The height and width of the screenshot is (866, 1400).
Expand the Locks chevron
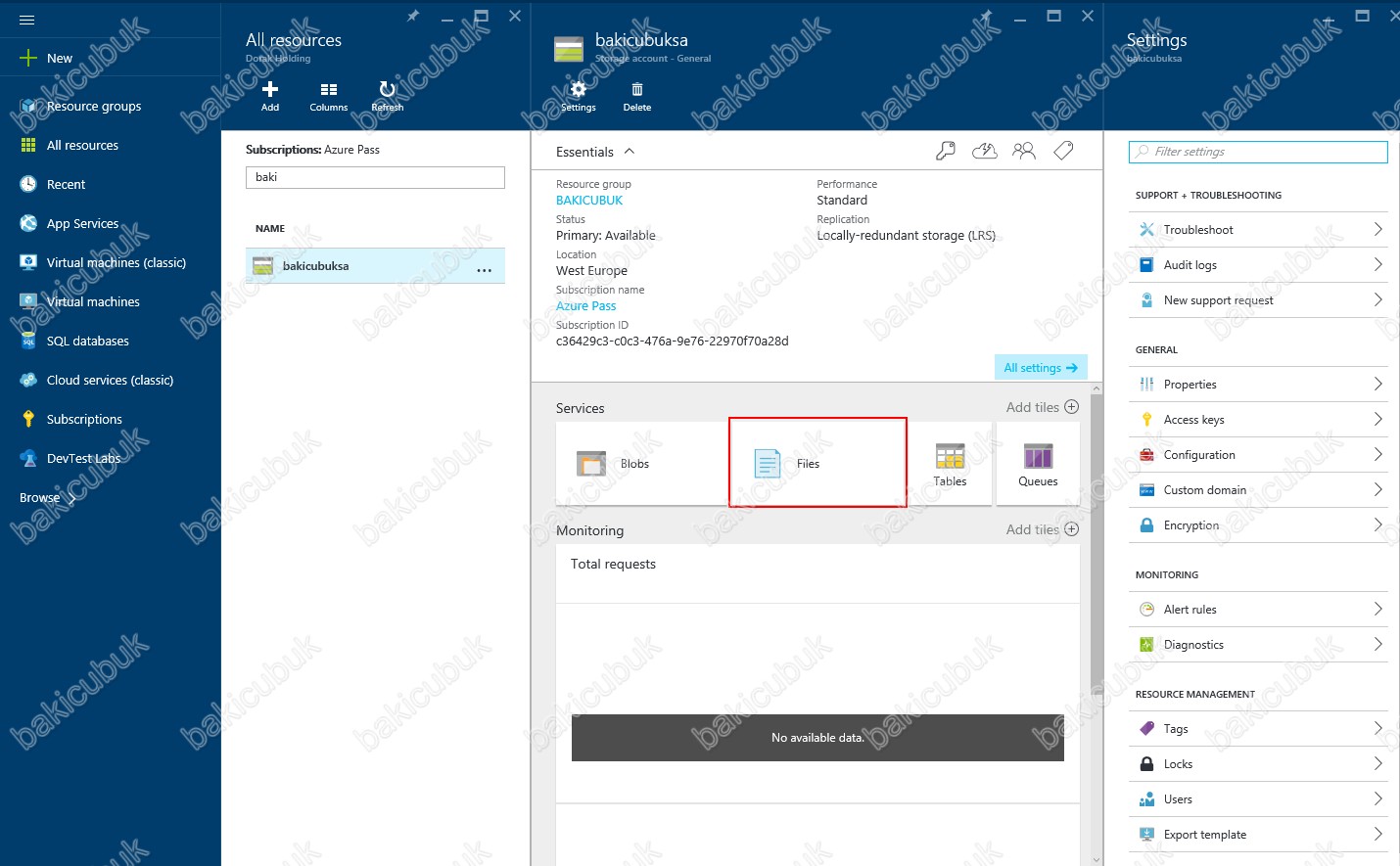(1377, 764)
